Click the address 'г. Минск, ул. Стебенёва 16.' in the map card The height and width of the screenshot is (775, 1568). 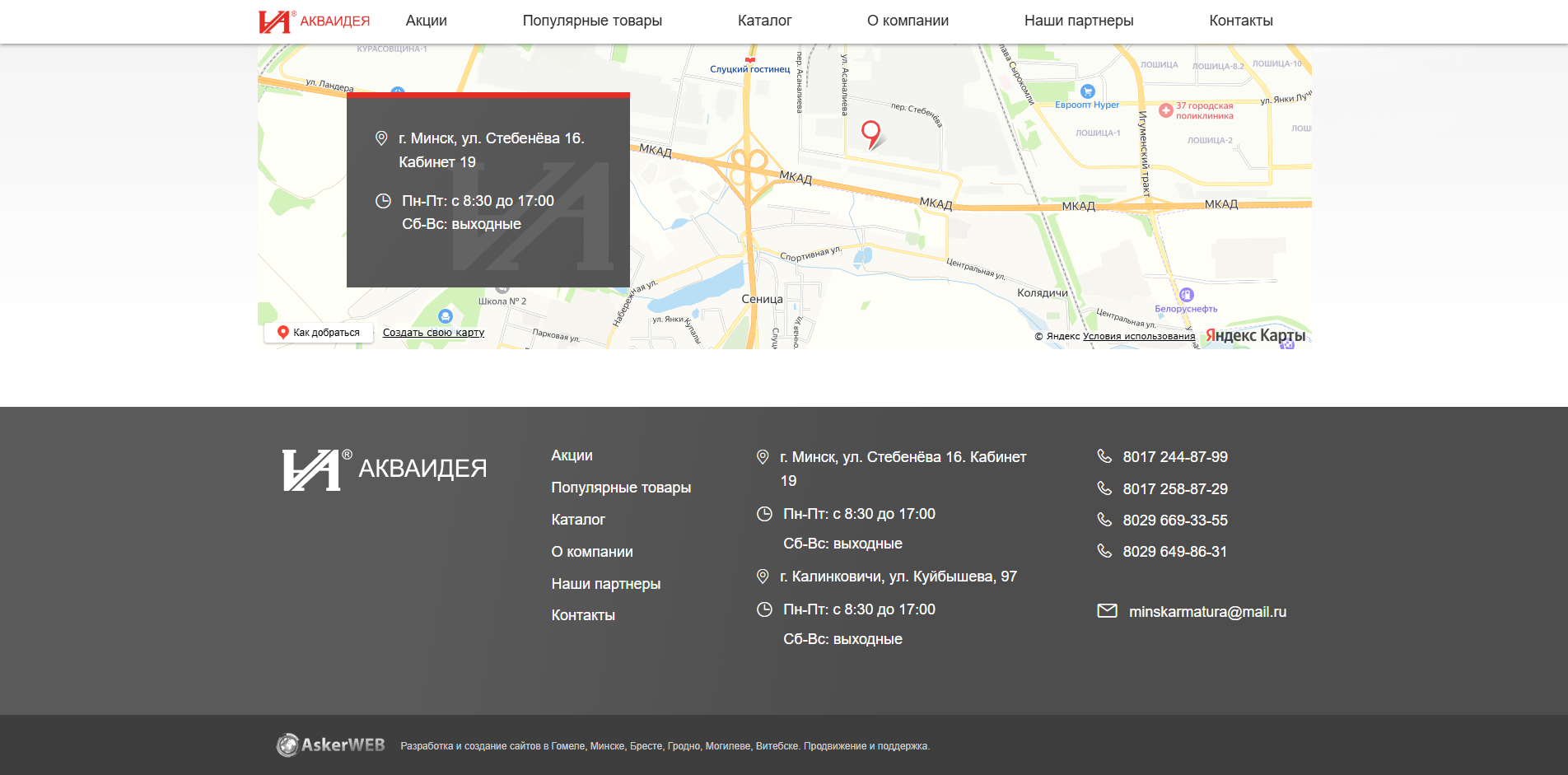pos(492,138)
